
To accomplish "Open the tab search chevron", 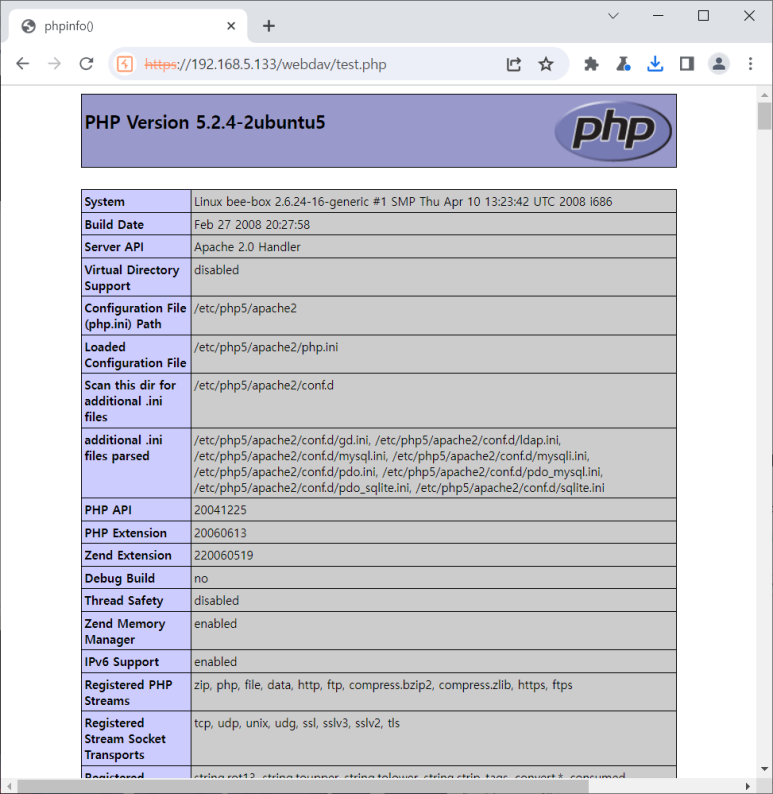I will (613, 16).
